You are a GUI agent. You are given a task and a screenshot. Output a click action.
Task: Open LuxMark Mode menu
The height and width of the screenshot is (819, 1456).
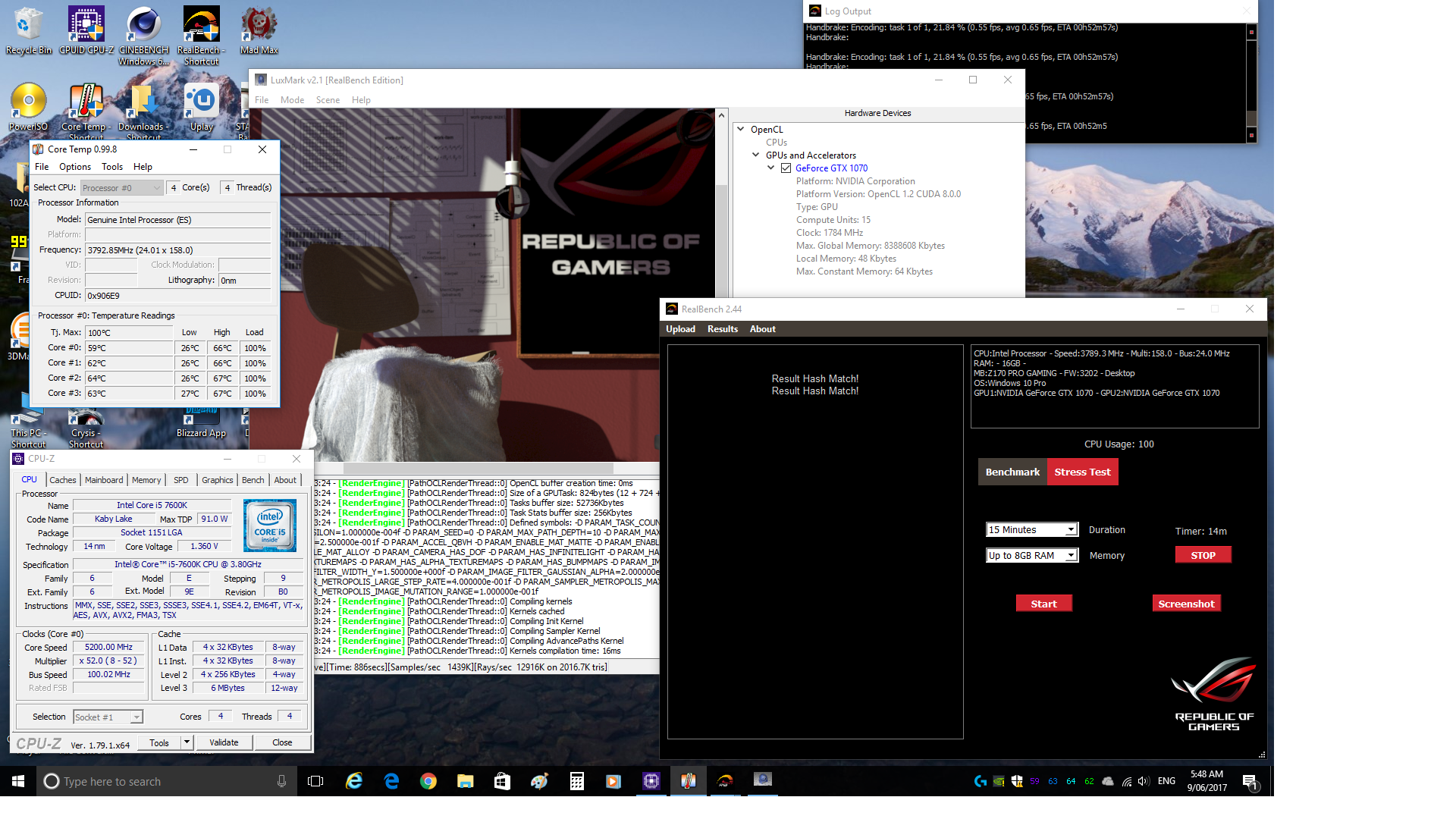[x=292, y=100]
